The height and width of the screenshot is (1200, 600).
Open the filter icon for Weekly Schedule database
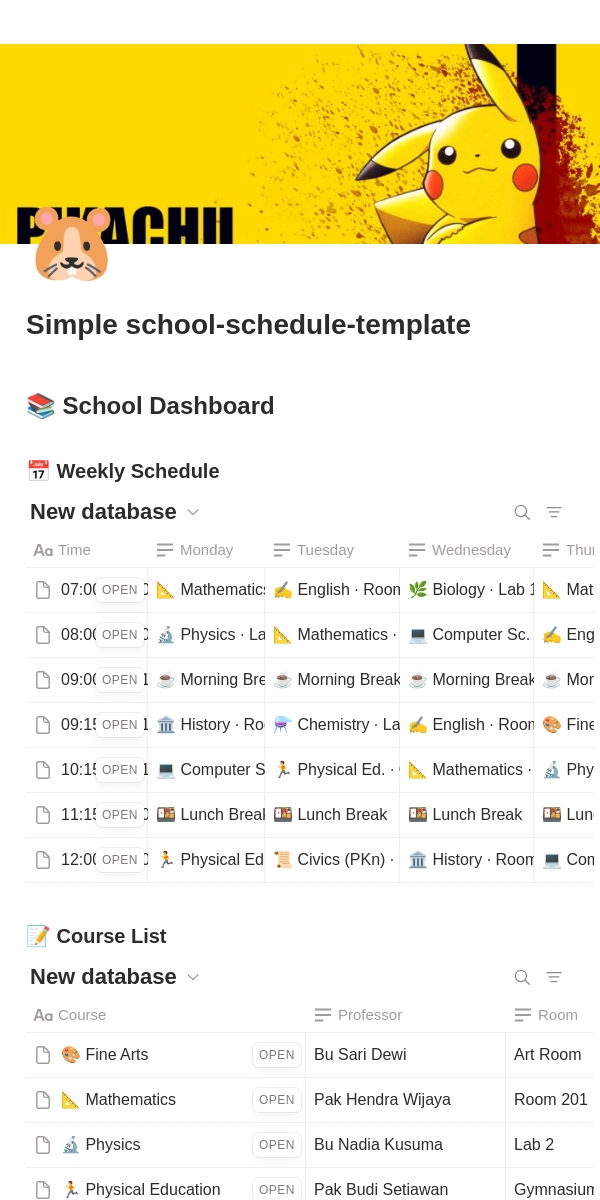pos(554,512)
